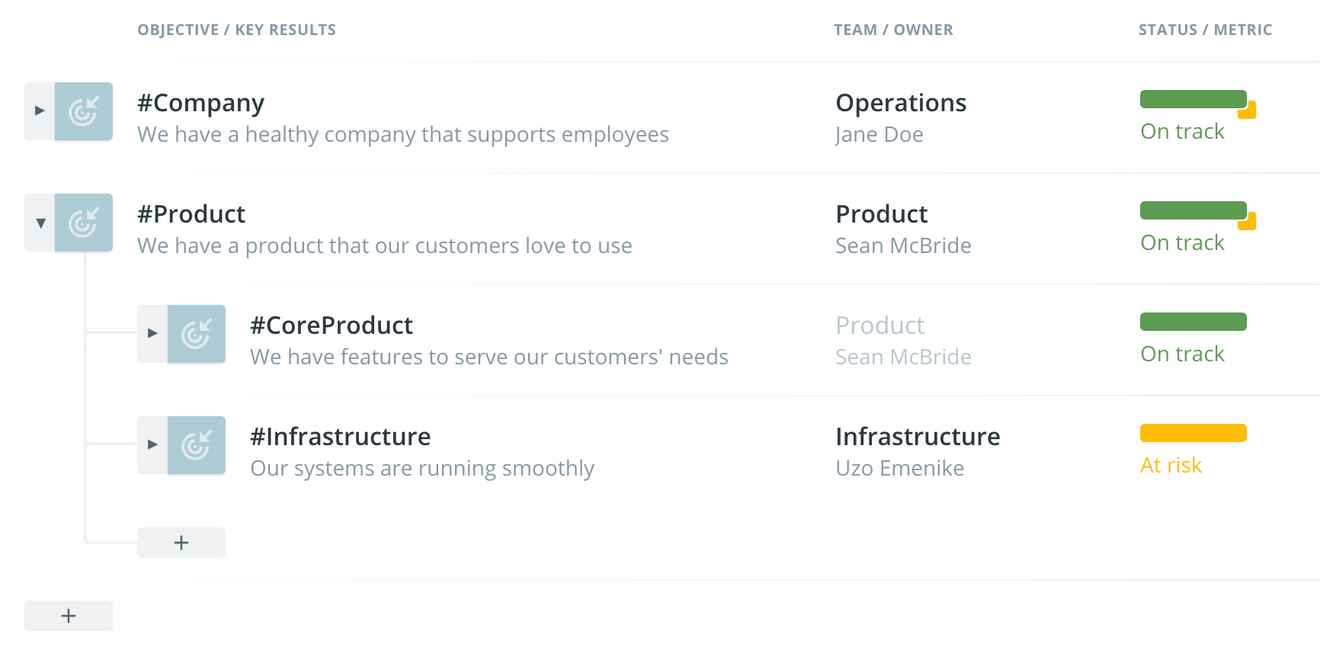The width and height of the screenshot is (1320, 657).
Task: Click the #Company objective target icon
Action: click(x=84, y=111)
